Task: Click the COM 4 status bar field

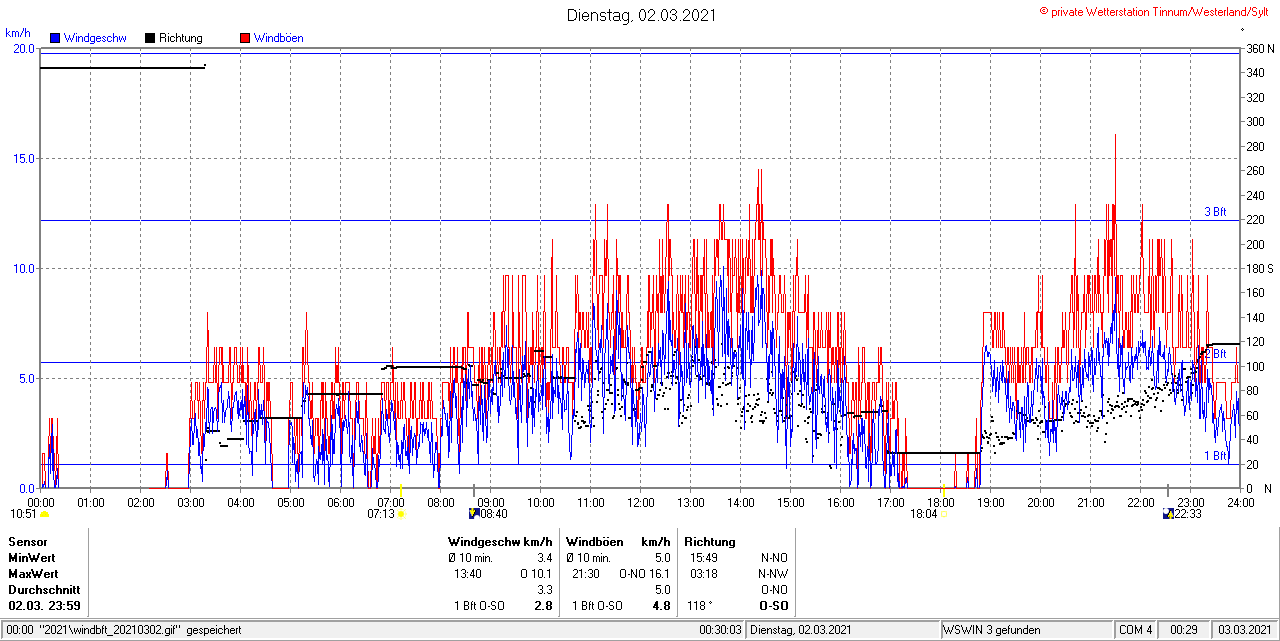Action: (1136, 630)
